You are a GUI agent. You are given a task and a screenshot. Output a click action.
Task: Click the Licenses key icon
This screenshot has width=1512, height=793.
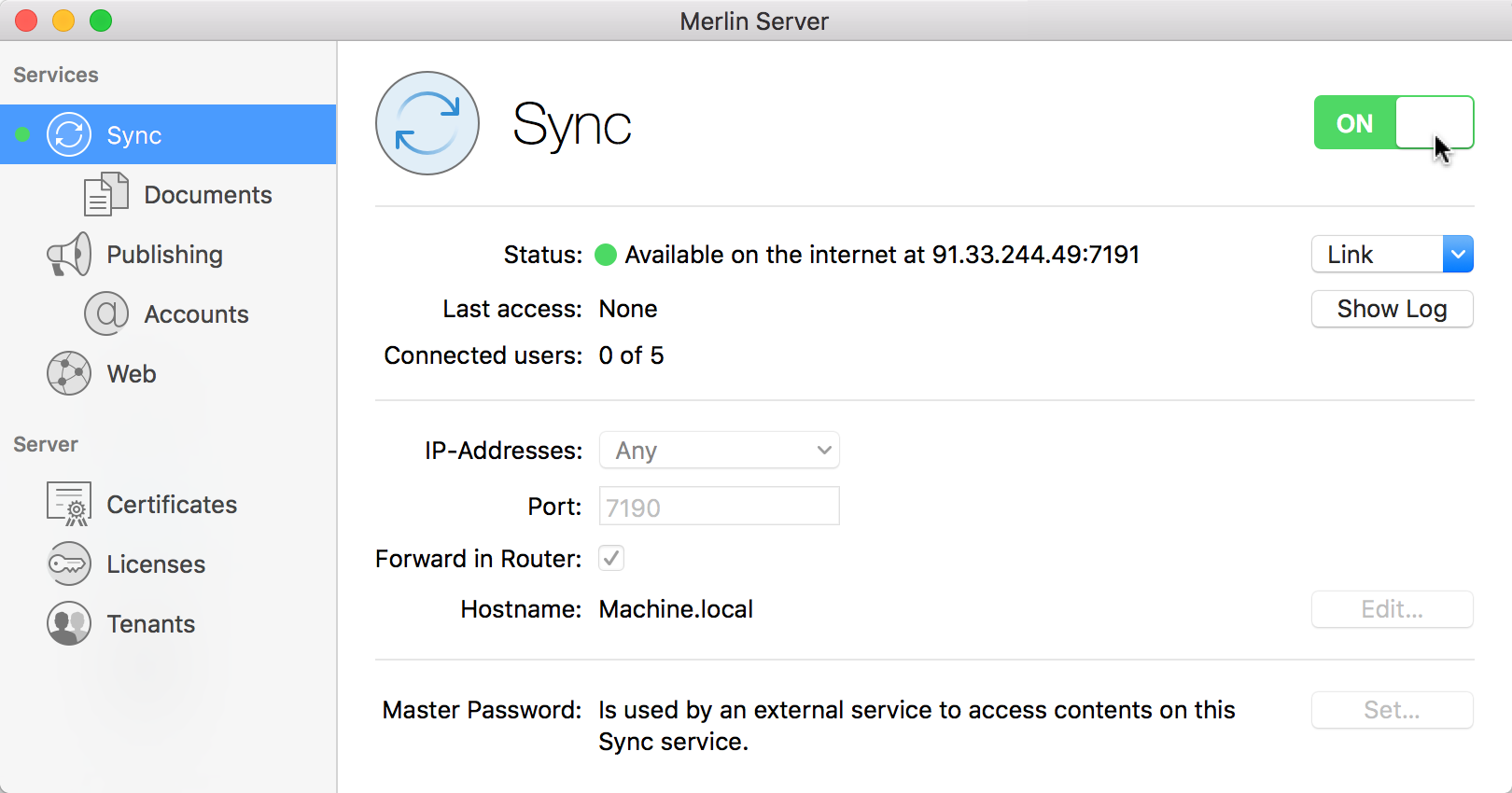[x=69, y=563]
